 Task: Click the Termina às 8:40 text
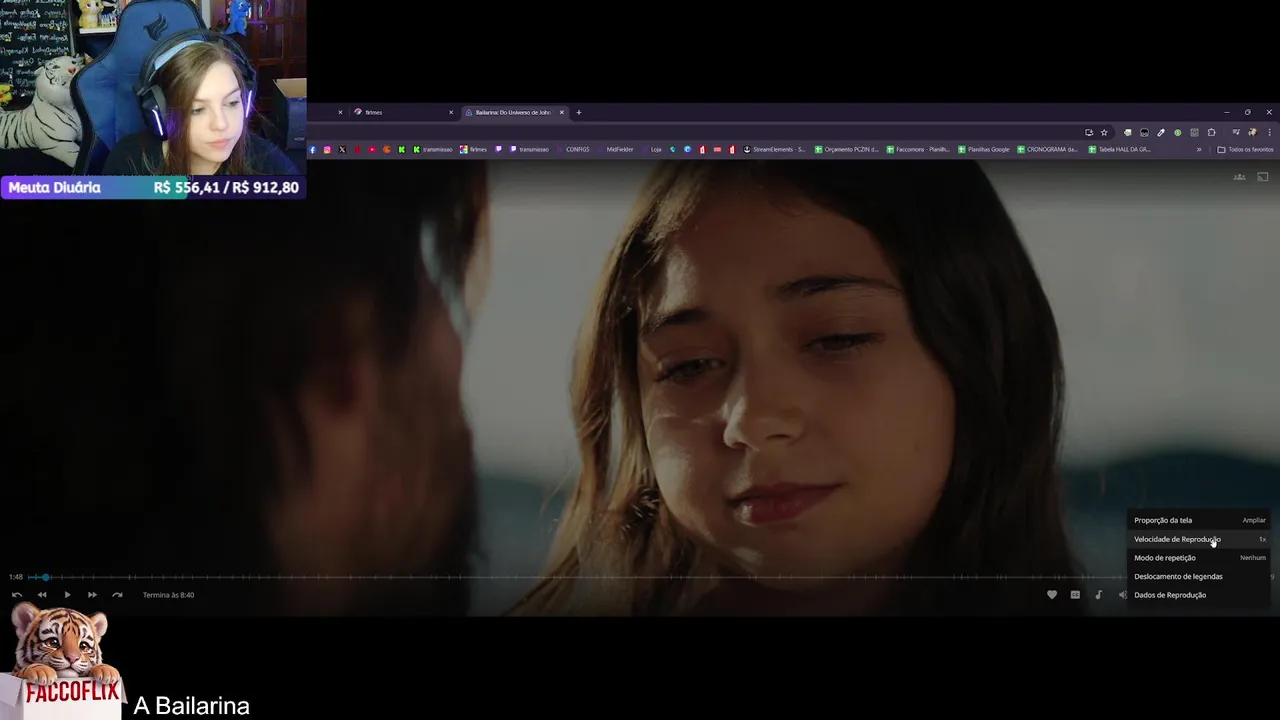pos(168,595)
